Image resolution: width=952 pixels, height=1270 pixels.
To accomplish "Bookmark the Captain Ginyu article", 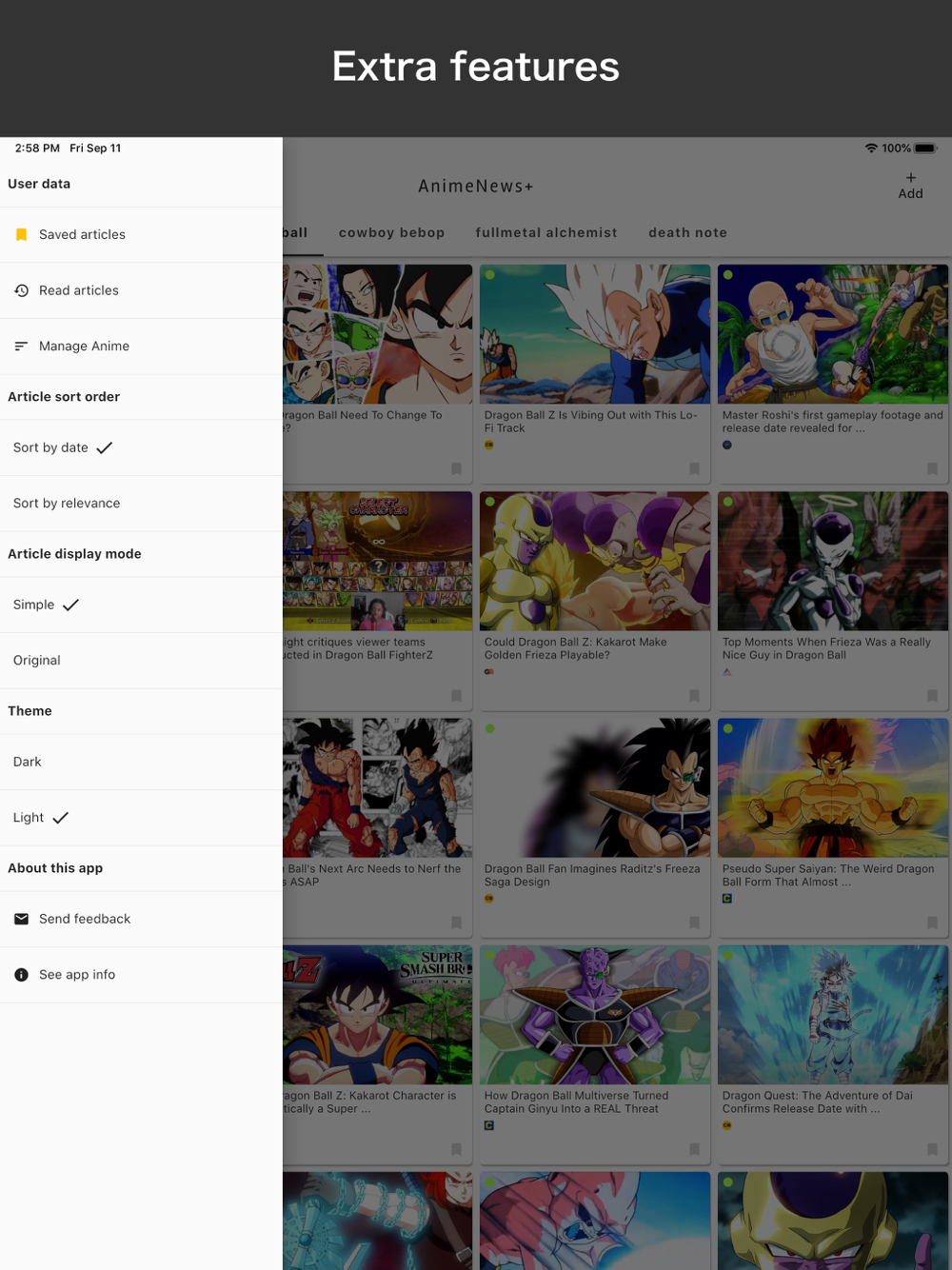I will (x=694, y=1149).
